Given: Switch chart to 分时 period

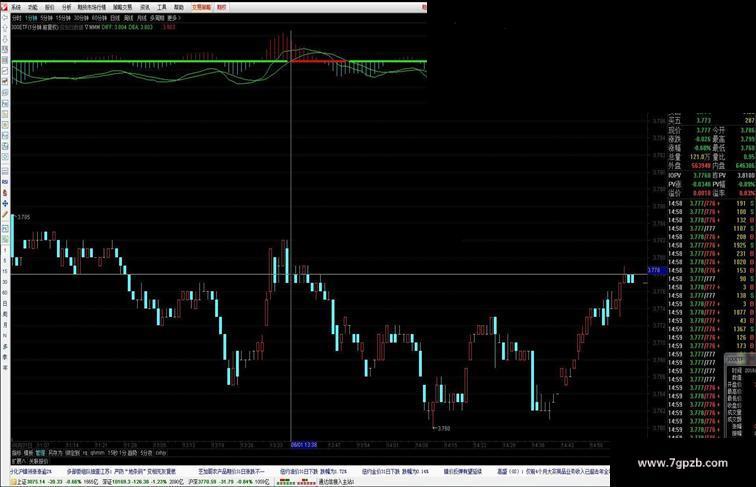Looking at the screenshot, I should 17,18.
